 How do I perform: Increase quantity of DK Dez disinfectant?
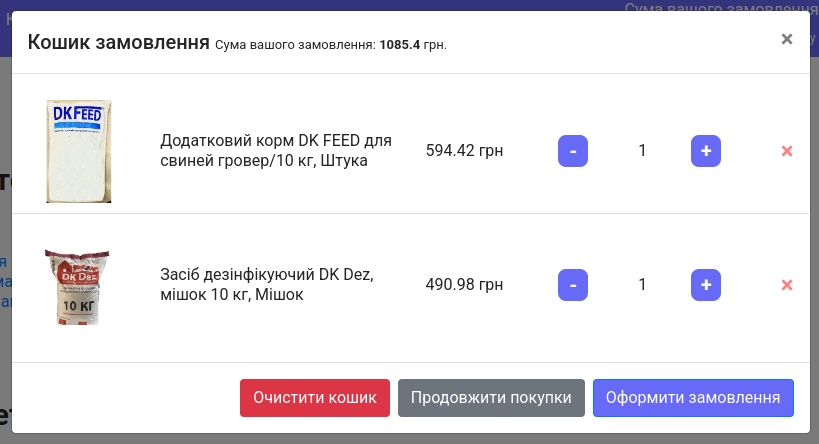tap(706, 285)
